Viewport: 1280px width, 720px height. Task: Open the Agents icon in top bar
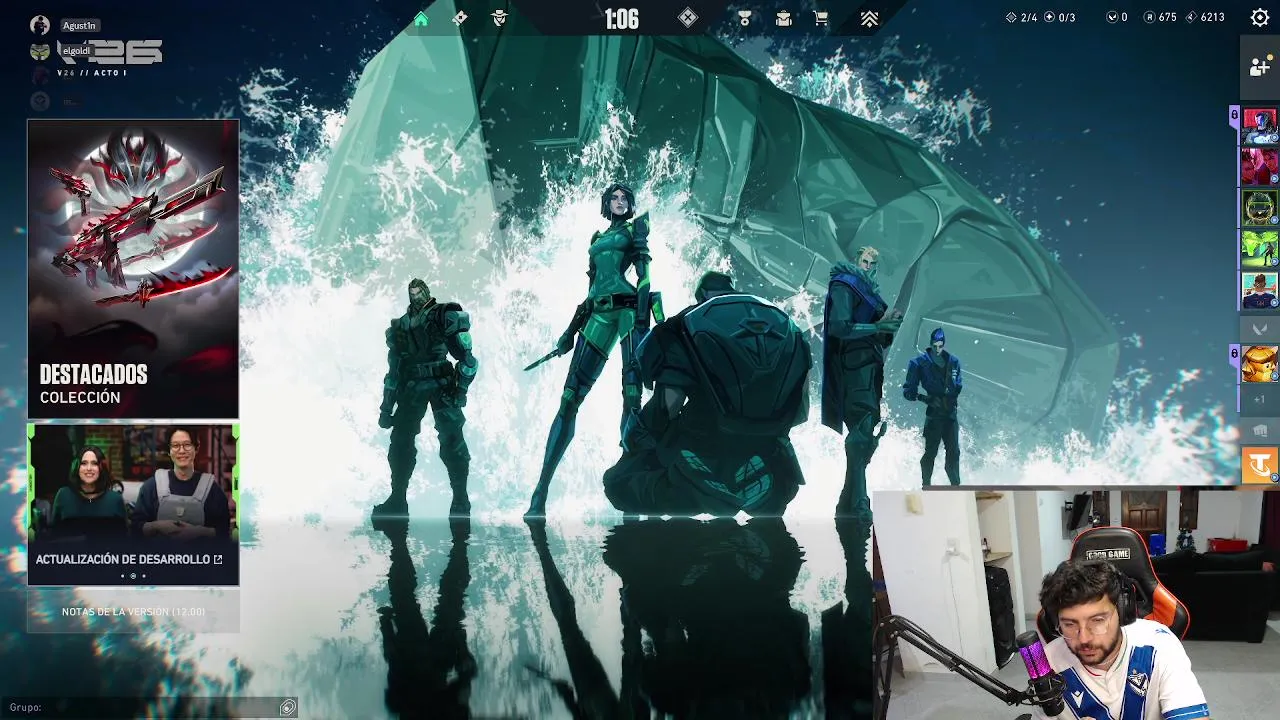[x=499, y=18]
